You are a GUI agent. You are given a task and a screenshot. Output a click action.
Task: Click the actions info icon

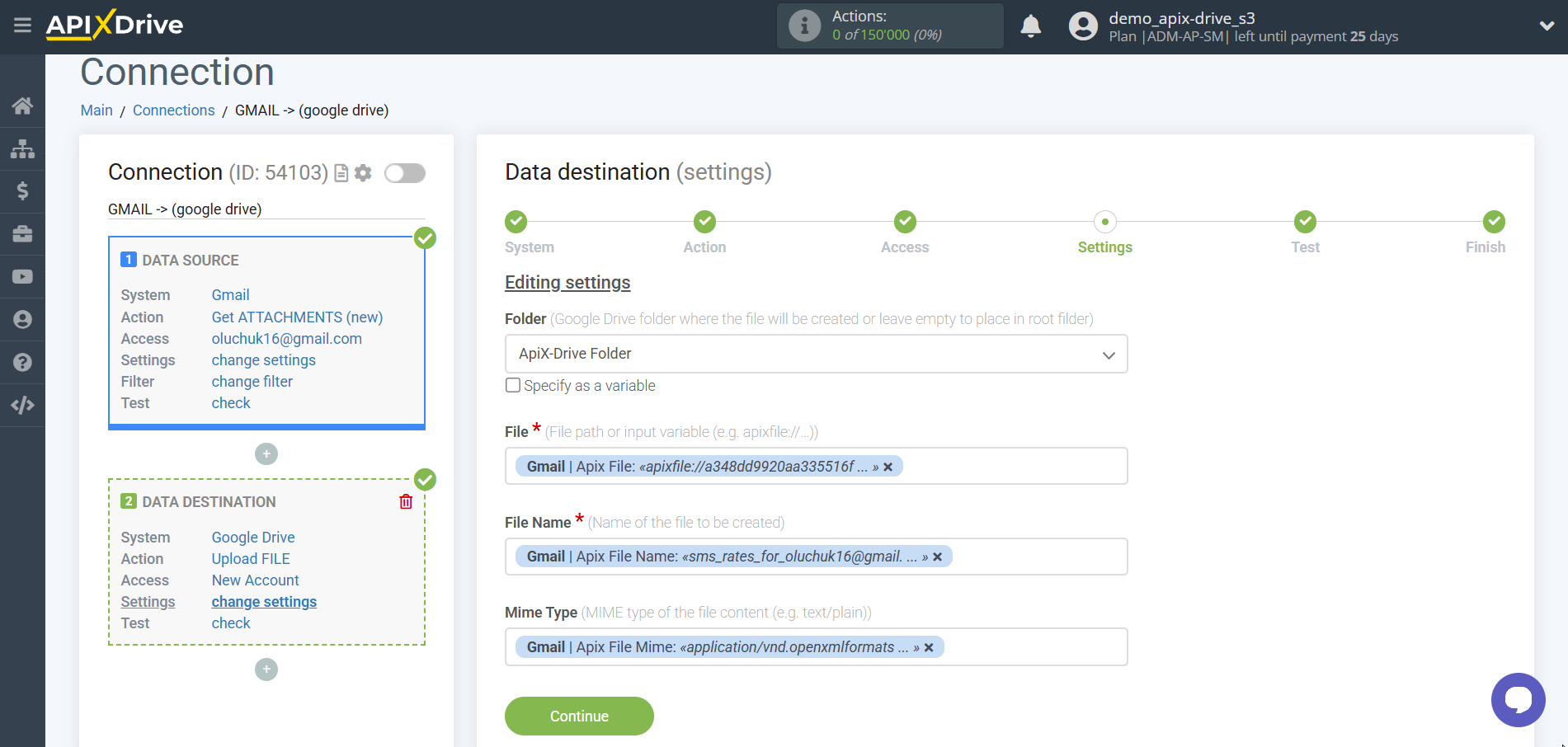coord(804,26)
